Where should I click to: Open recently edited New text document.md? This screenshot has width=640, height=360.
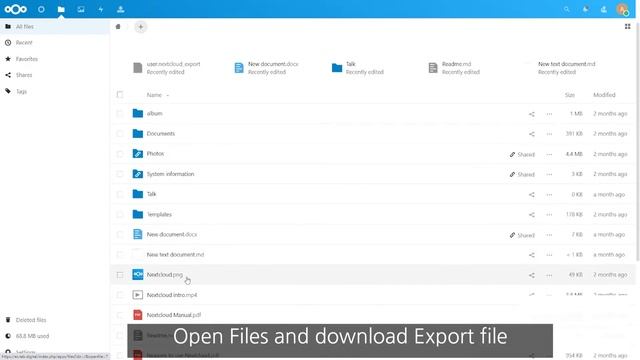tap(566, 68)
